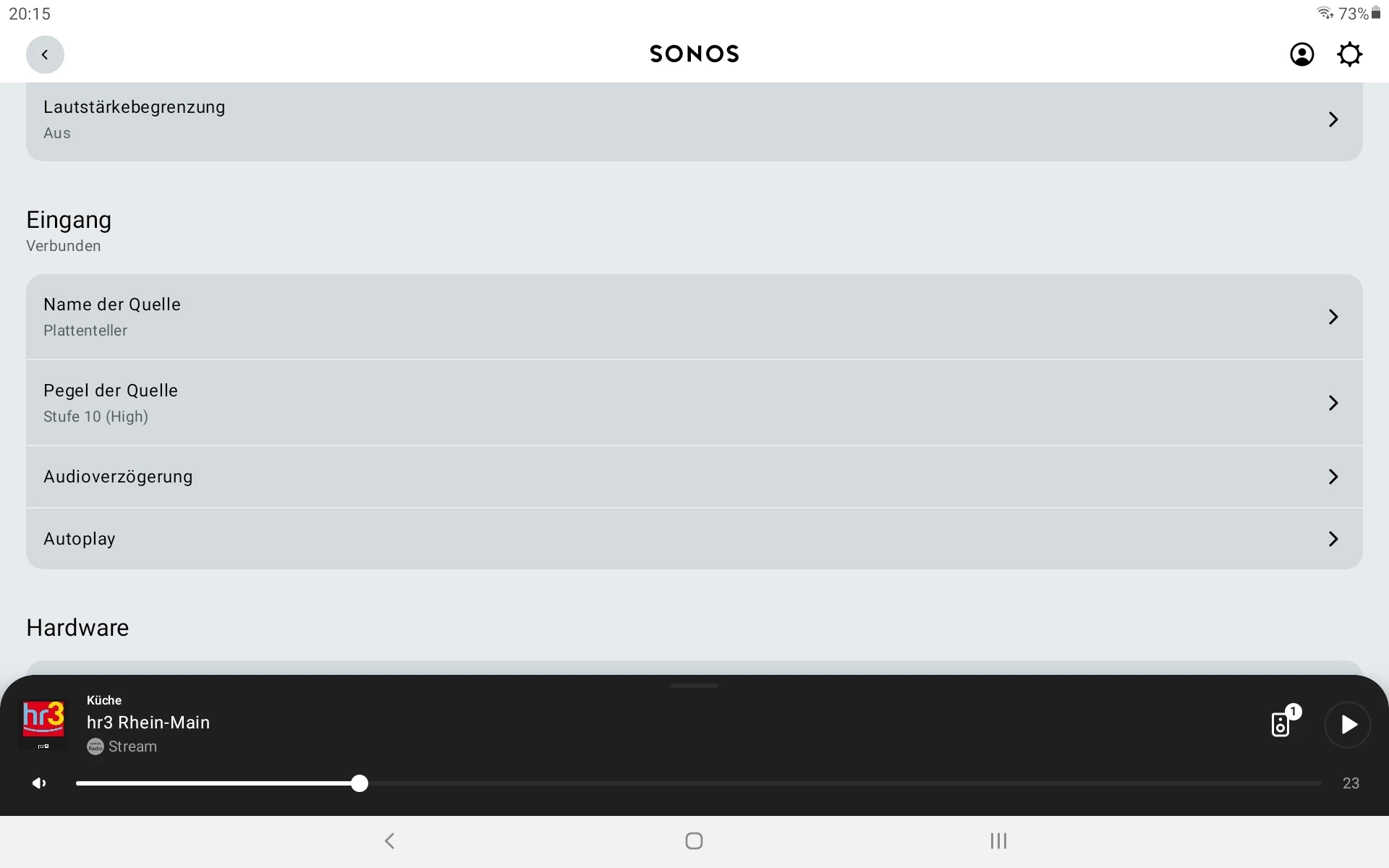This screenshot has width=1389, height=868.
Task: Expand Pegel der Quelle chevron
Action: coord(1333,403)
